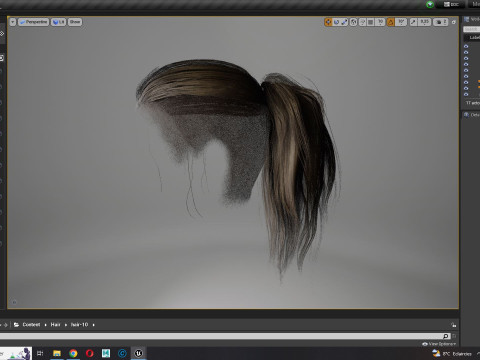This screenshot has height=360, width=480.
Task: Select the Translate gizmo tool
Action: pyautogui.click(x=328, y=22)
